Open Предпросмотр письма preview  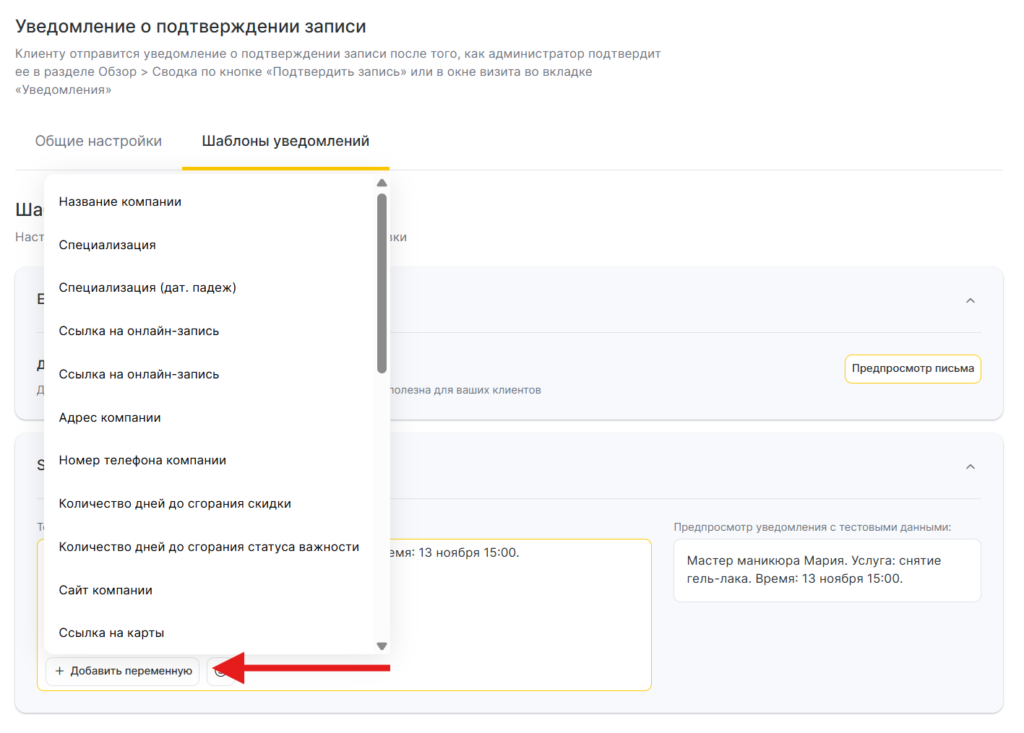pos(912,369)
